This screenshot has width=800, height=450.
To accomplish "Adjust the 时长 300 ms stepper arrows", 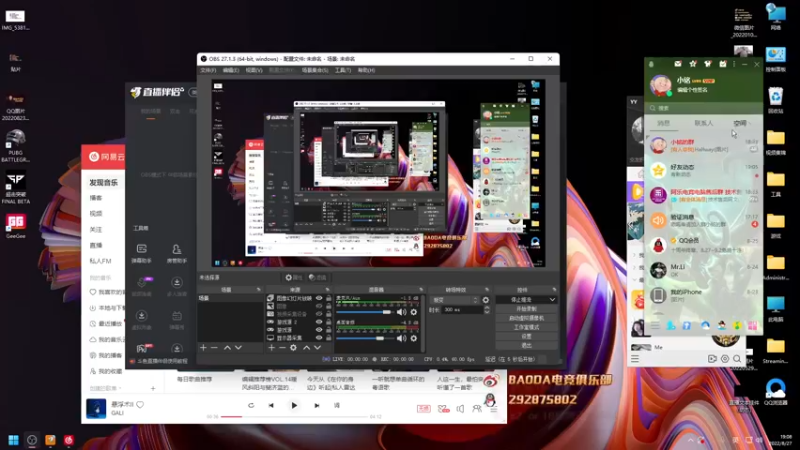I will pos(487,310).
